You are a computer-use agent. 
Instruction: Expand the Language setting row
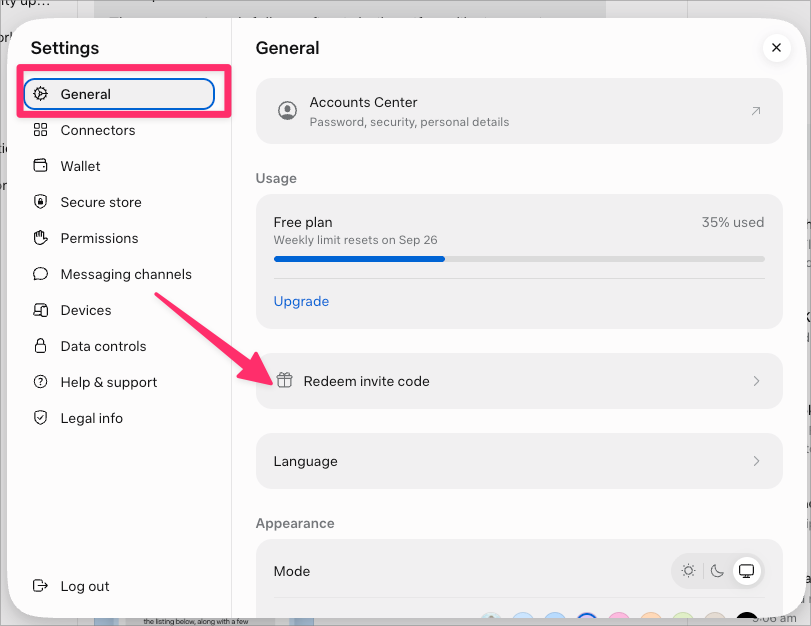point(519,461)
